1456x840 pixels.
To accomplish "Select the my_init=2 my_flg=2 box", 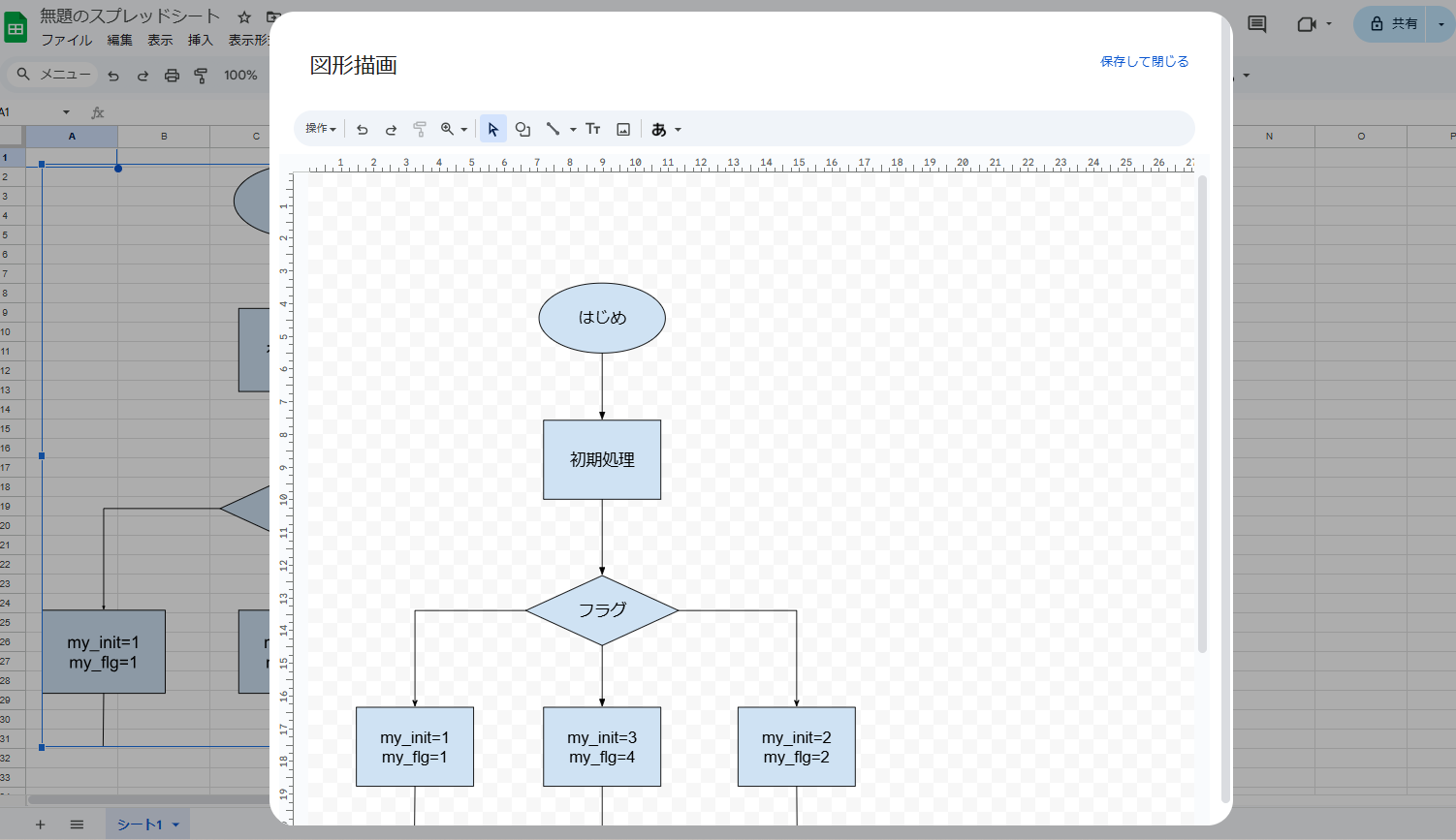I will 797,747.
